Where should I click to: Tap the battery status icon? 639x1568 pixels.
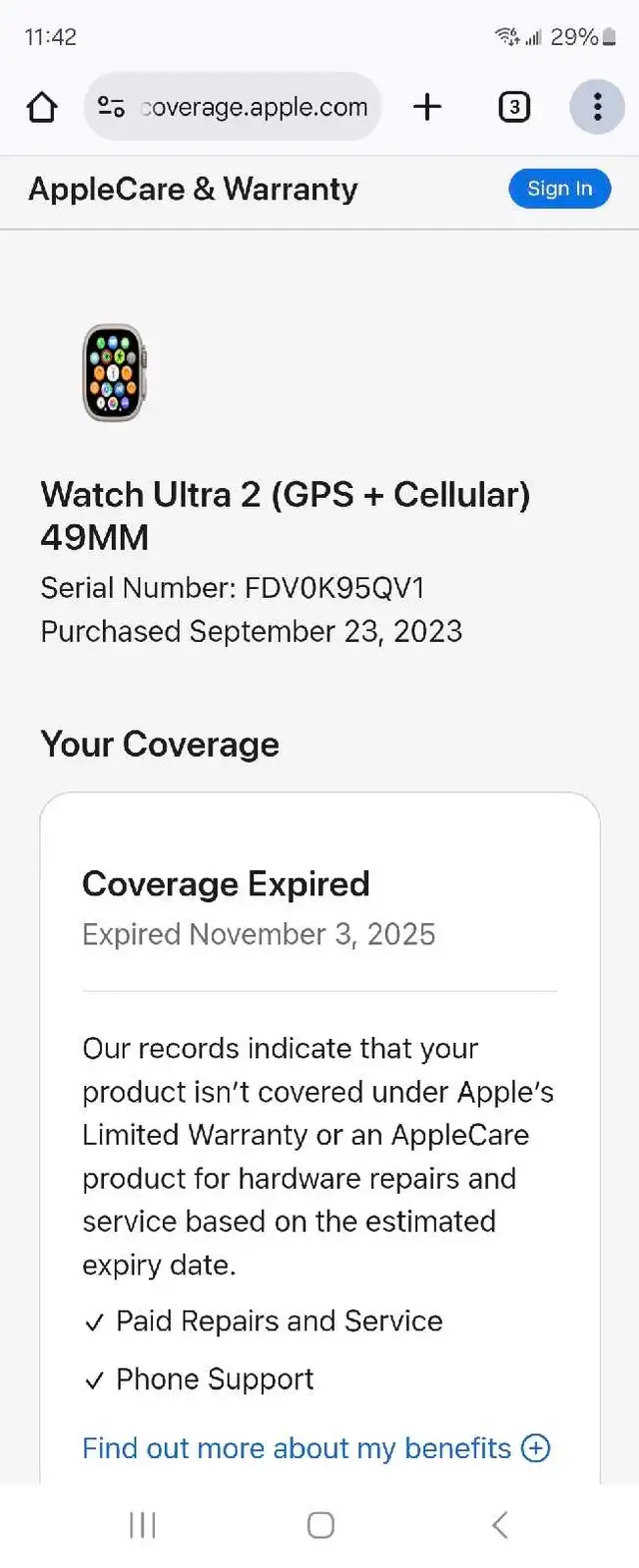609,38
